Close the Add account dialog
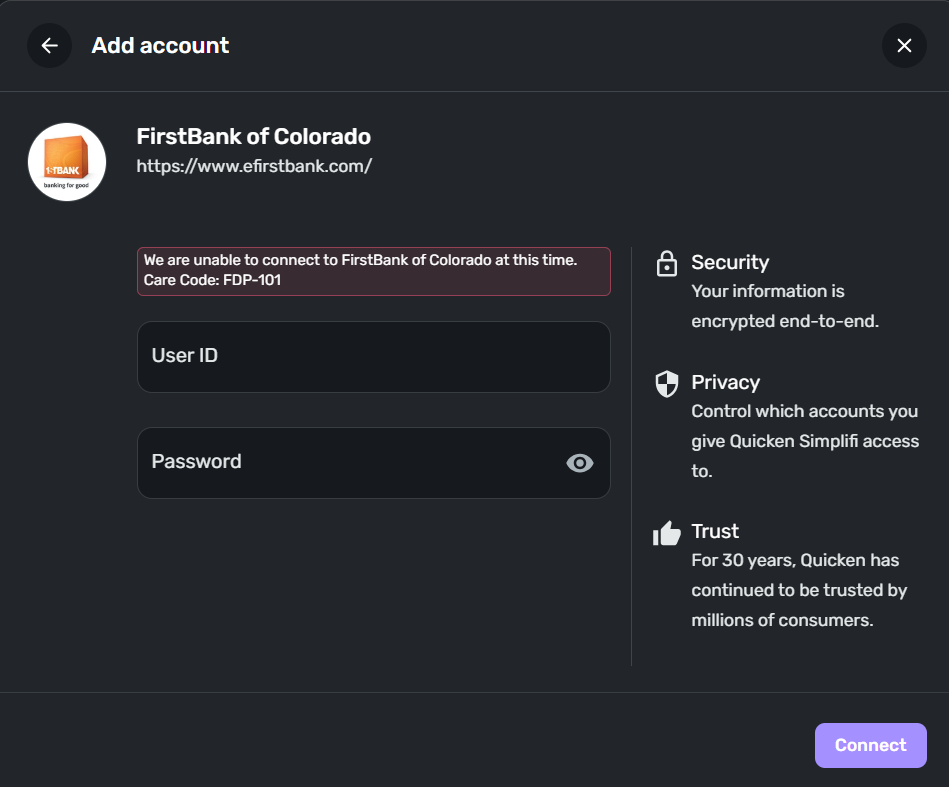 [904, 45]
